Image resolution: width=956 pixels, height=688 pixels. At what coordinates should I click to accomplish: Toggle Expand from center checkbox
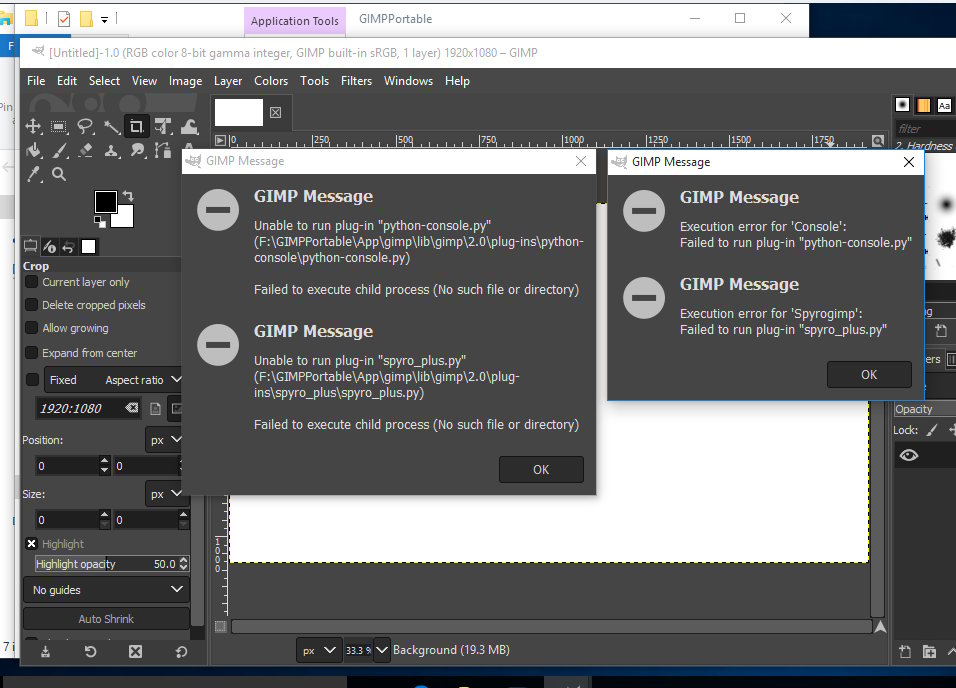click(x=32, y=353)
